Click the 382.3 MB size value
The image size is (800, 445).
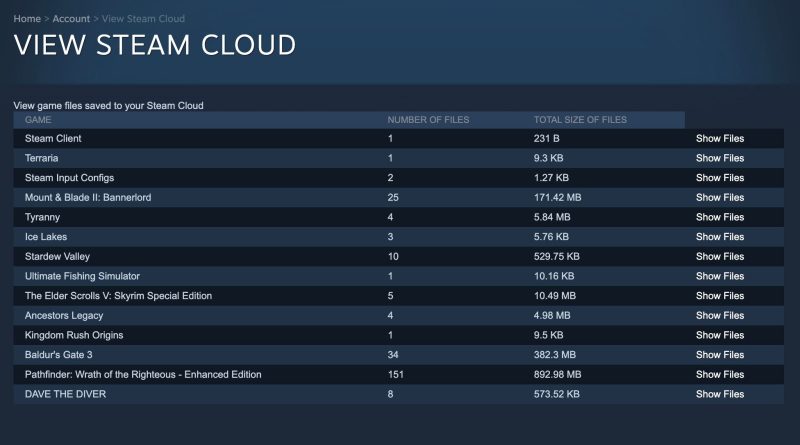point(555,355)
